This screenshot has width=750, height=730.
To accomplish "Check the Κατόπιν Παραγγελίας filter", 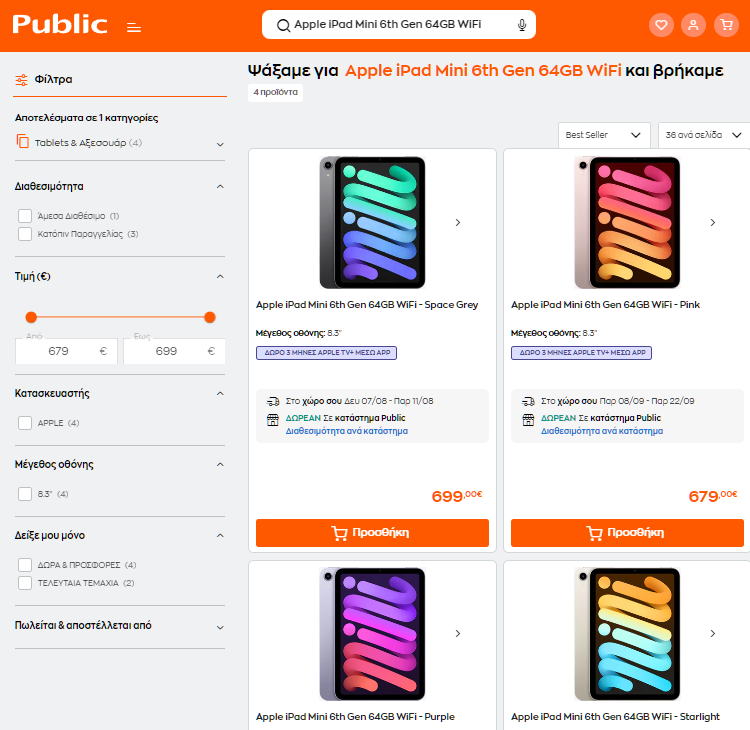I will 25,234.
